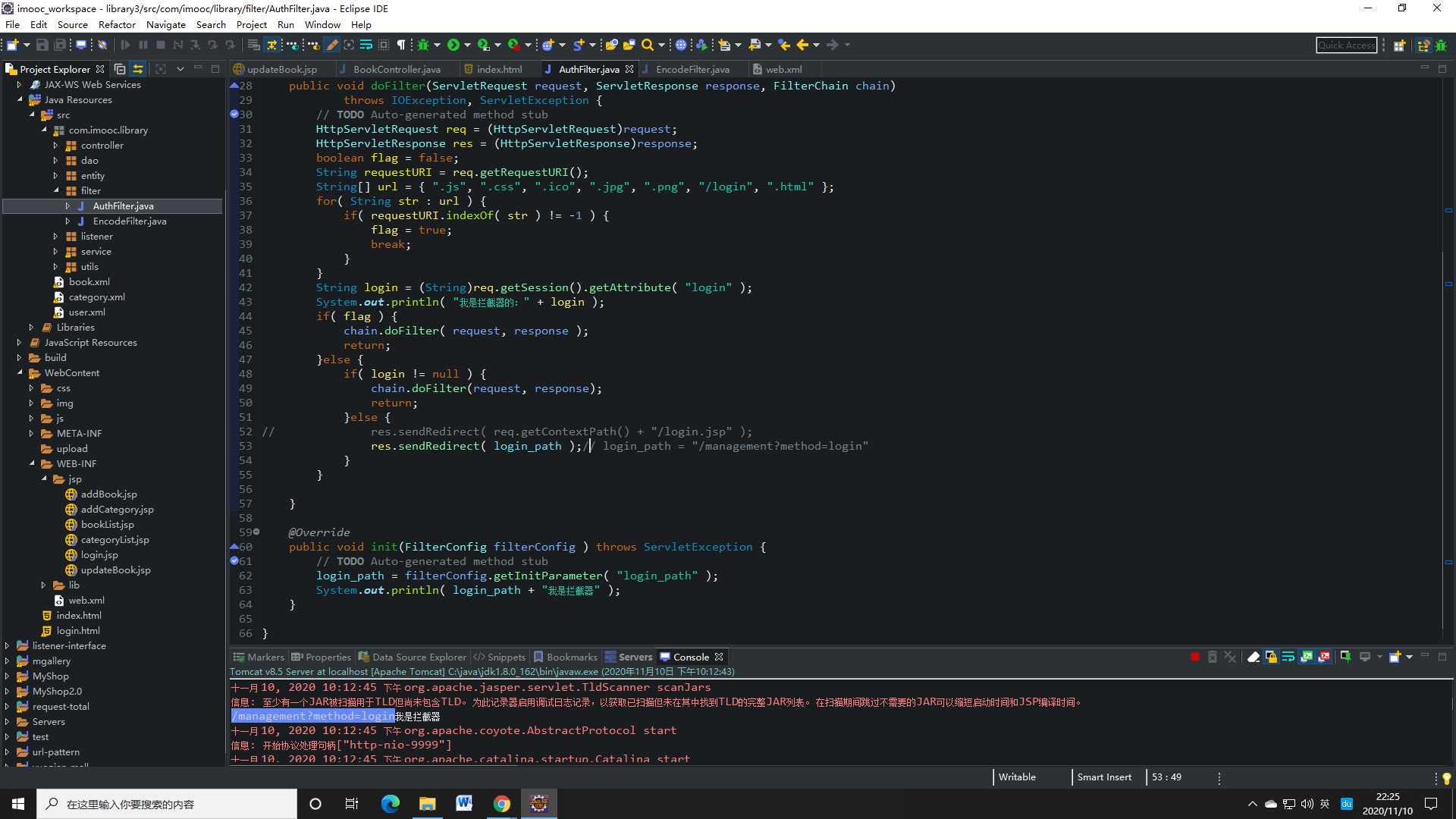Click the Open Perspective icon

click(1400, 45)
